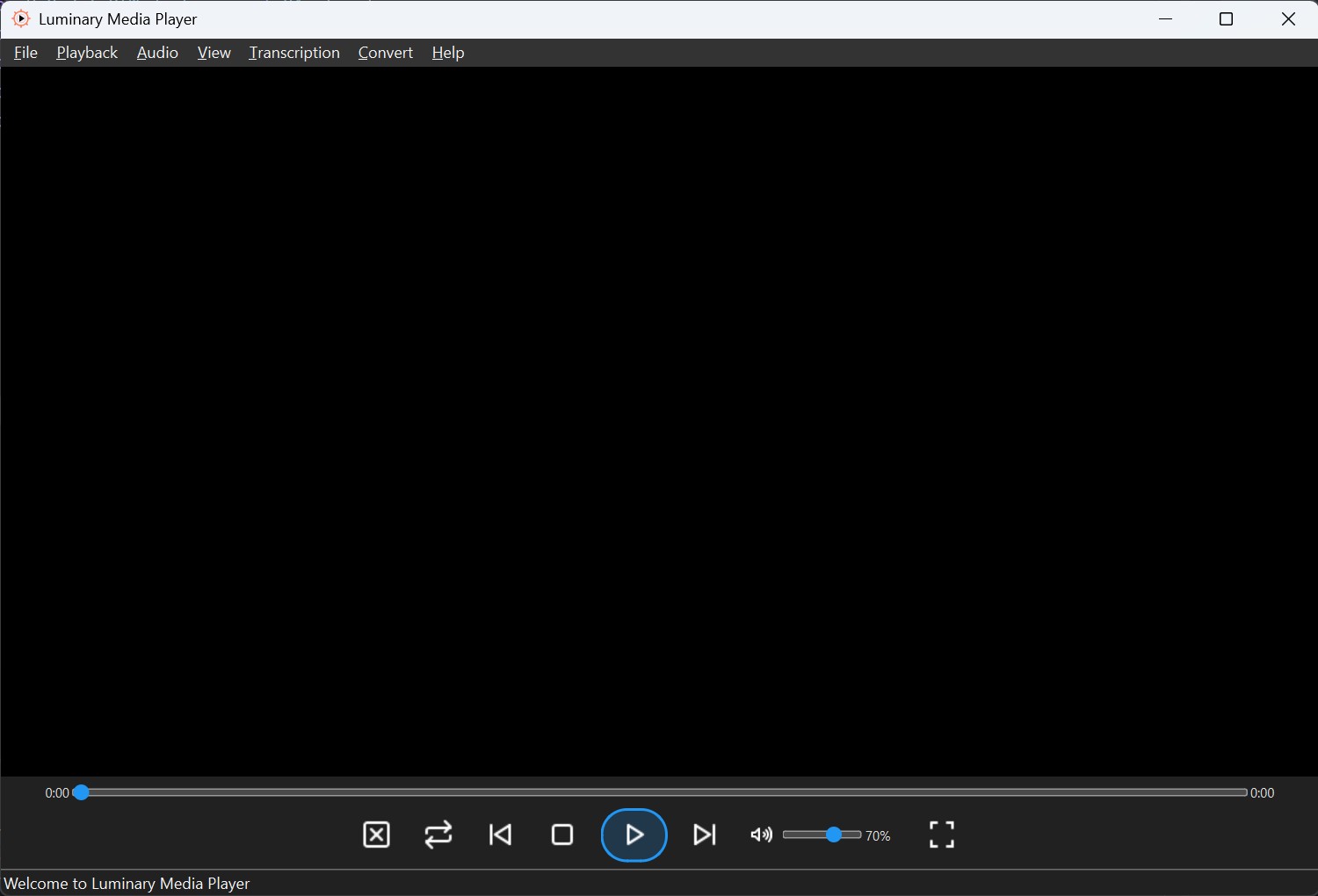Click the black video display area
The width and height of the screenshot is (1318, 896).
tap(659, 422)
